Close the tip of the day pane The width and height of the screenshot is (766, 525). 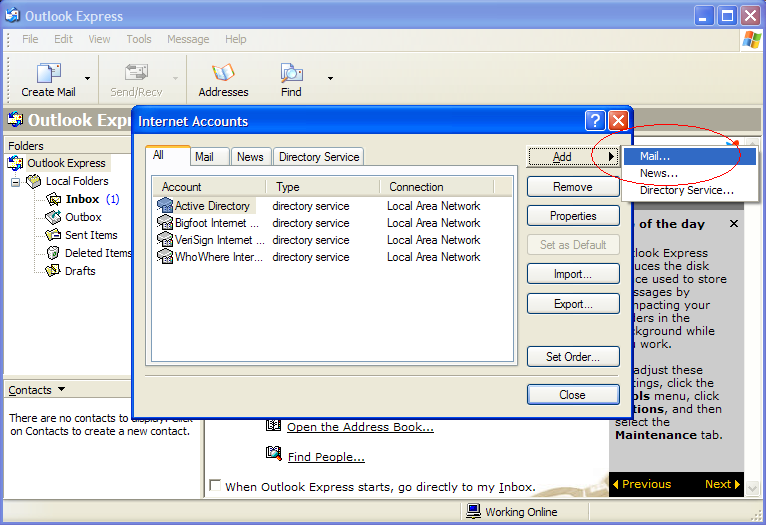[x=734, y=224]
